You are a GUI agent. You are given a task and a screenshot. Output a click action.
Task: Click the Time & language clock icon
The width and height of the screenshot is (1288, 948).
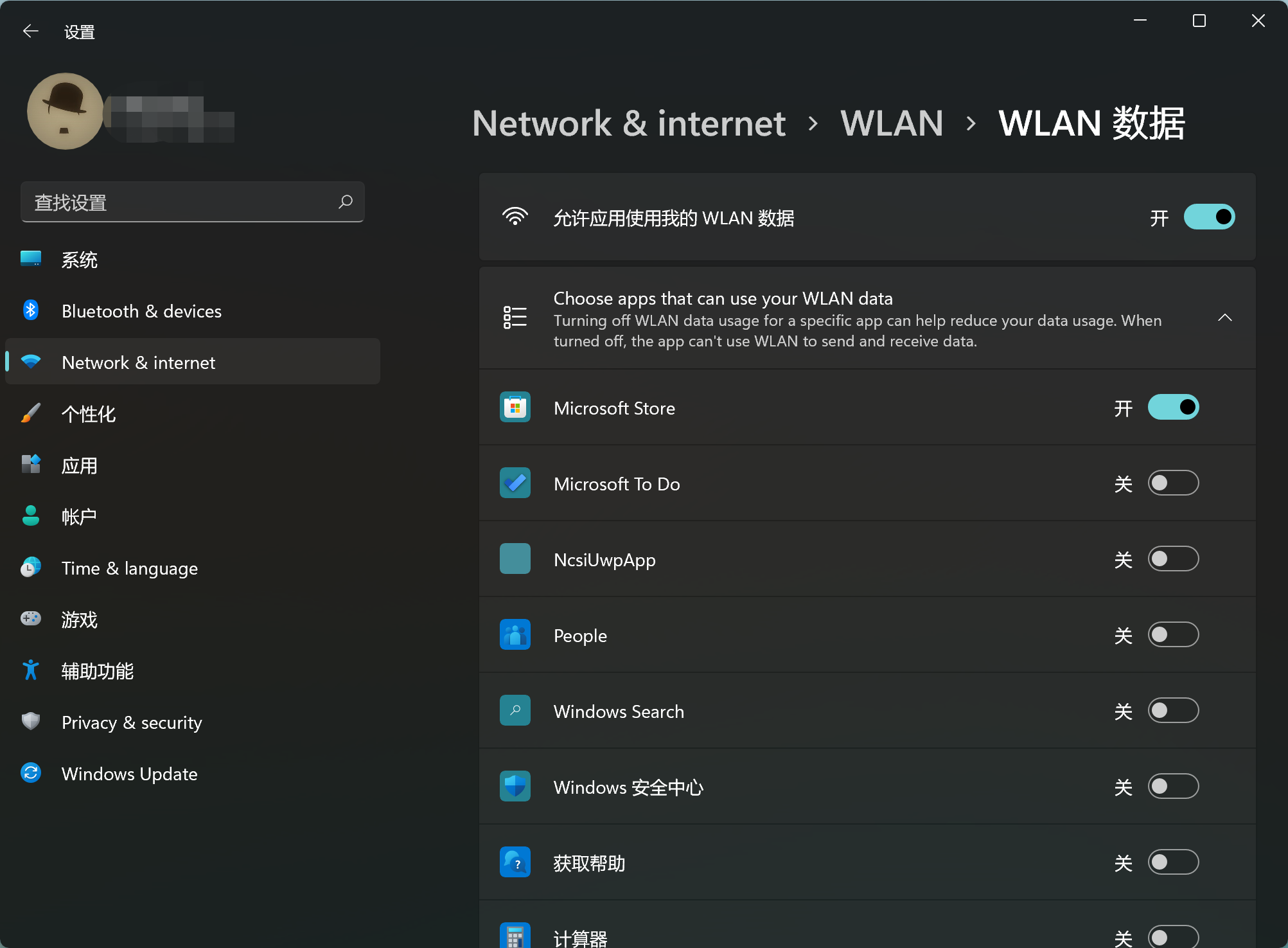(x=30, y=568)
